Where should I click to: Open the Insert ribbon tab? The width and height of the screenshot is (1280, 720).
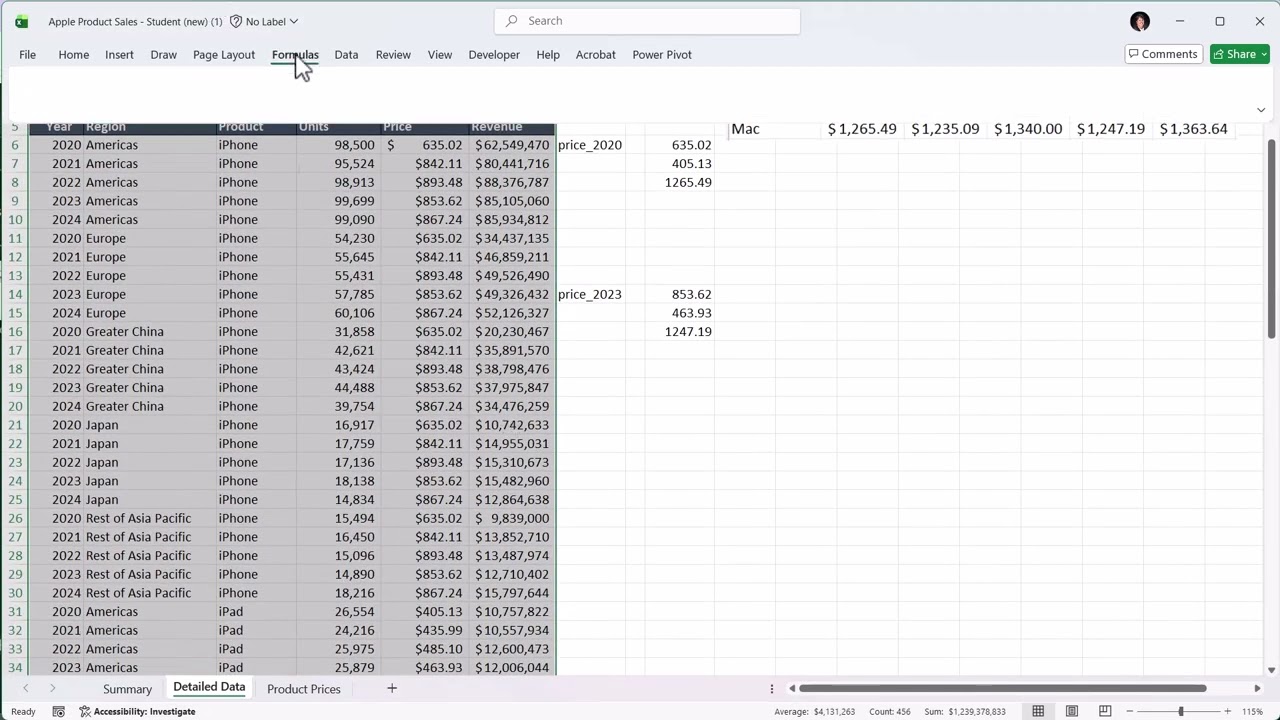(x=119, y=55)
